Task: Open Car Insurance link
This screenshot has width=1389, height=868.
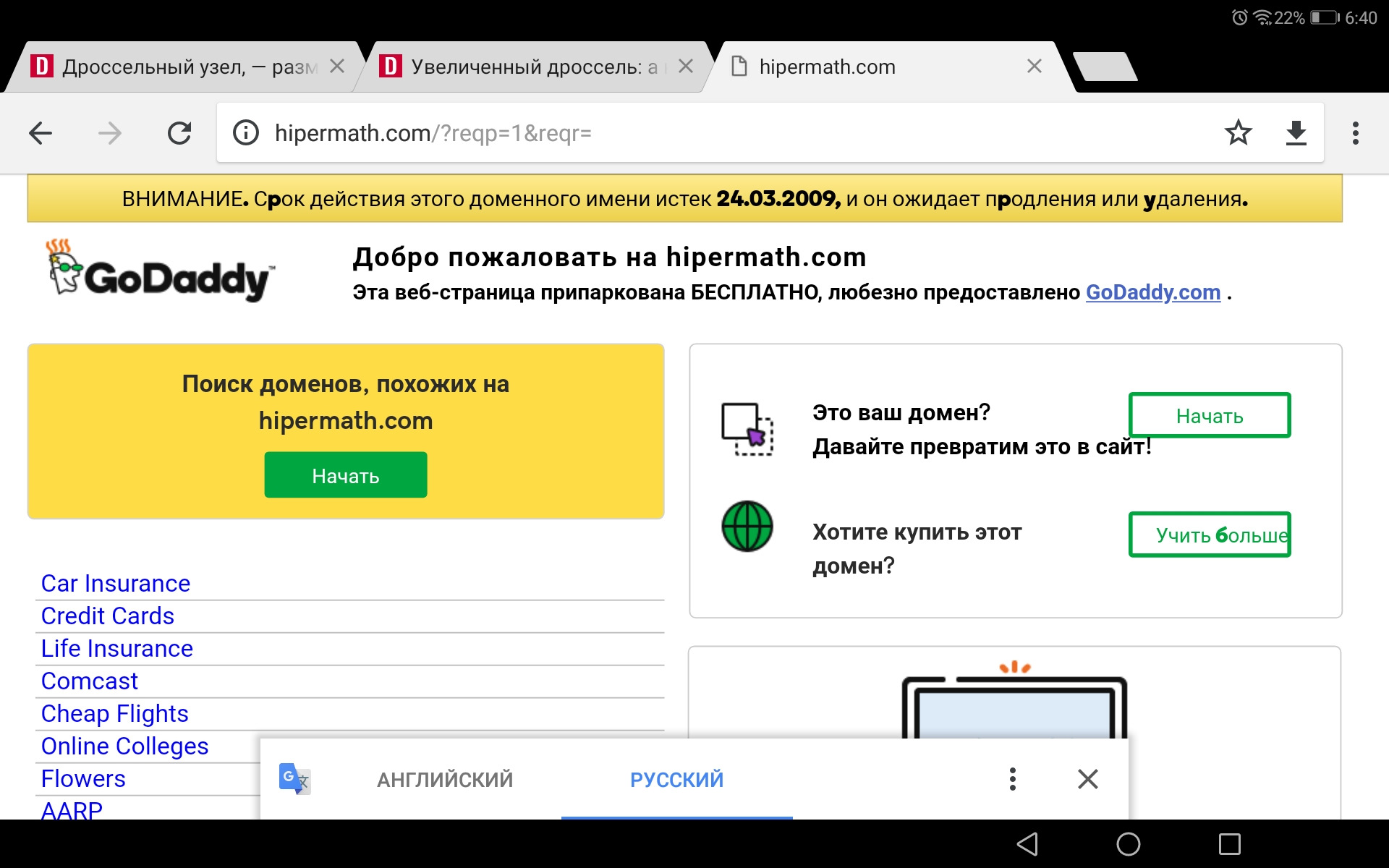Action: pos(116,583)
